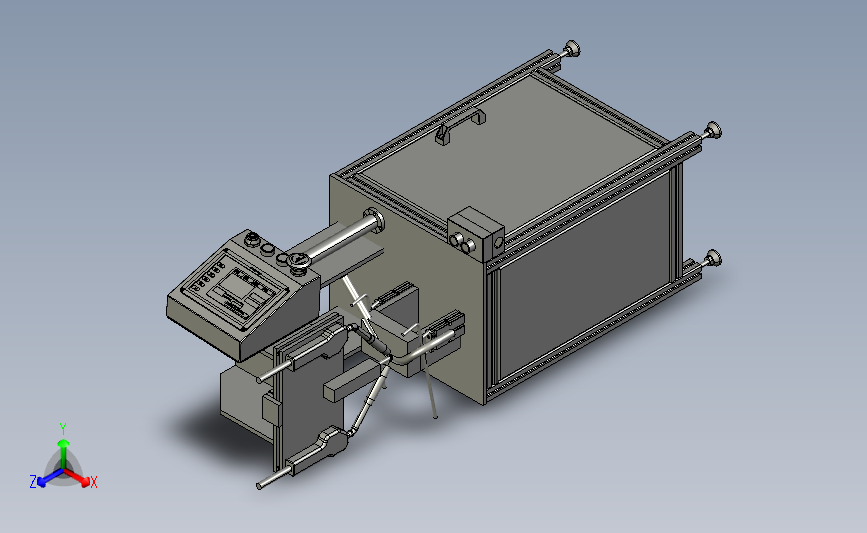Viewport: 867px width, 533px height.
Task: Select the horizontal cylinder rod entering the enclosure
Action: [x=343, y=235]
